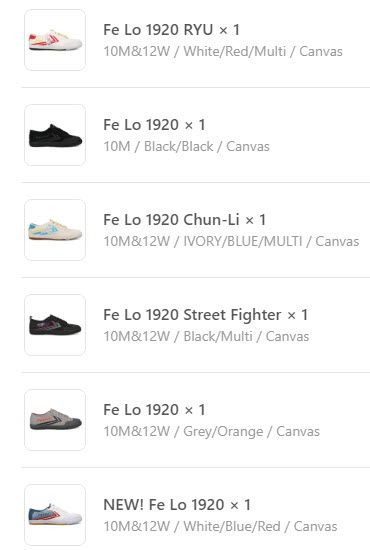Click the × 1 quantity beside the RYU title
This screenshot has height=550, width=370.
pyautogui.click(x=229, y=30)
